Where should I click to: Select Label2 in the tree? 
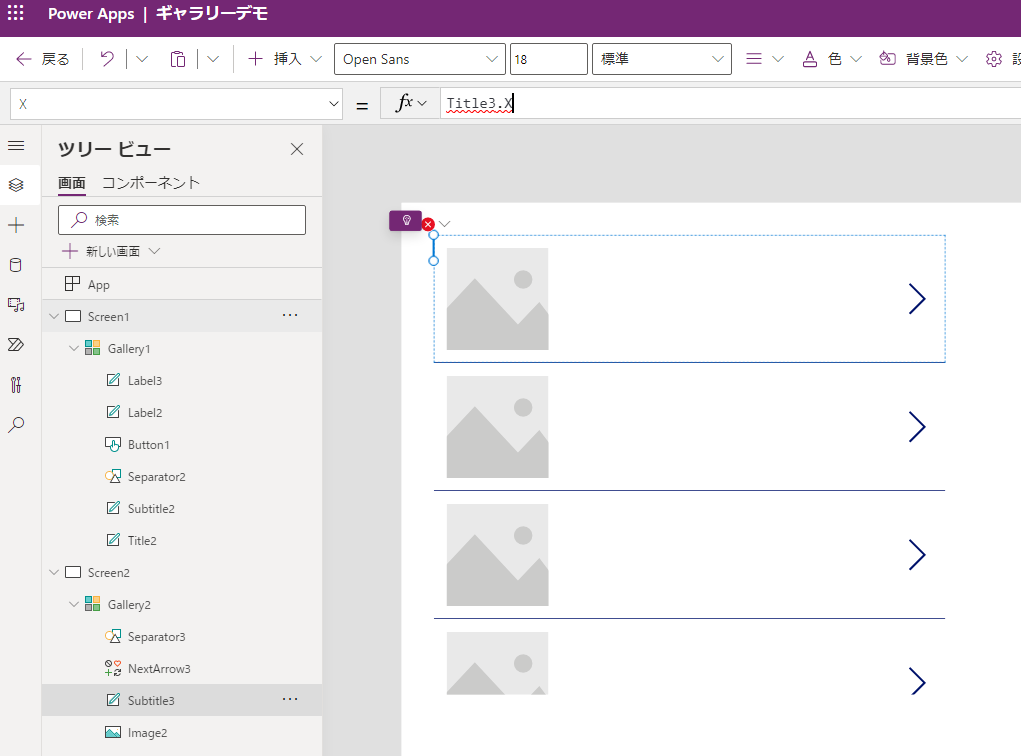(x=145, y=412)
